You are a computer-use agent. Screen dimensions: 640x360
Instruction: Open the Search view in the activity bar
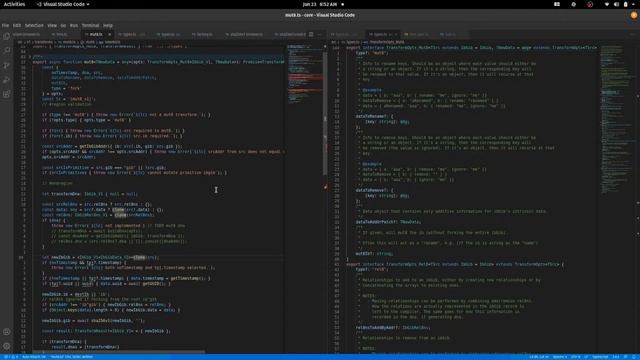click(x=7, y=51)
